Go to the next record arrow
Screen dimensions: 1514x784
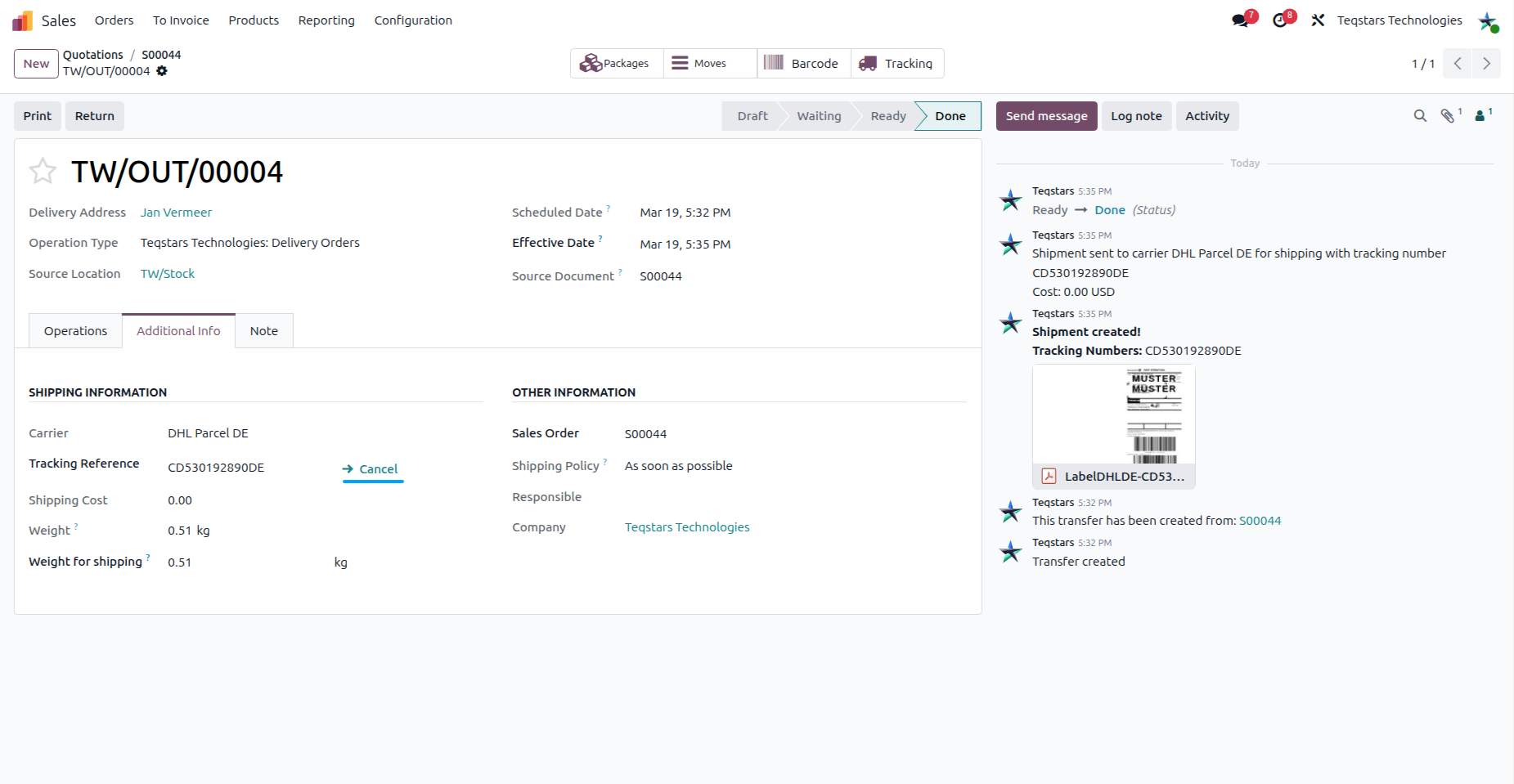pyautogui.click(x=1486, y=64)
